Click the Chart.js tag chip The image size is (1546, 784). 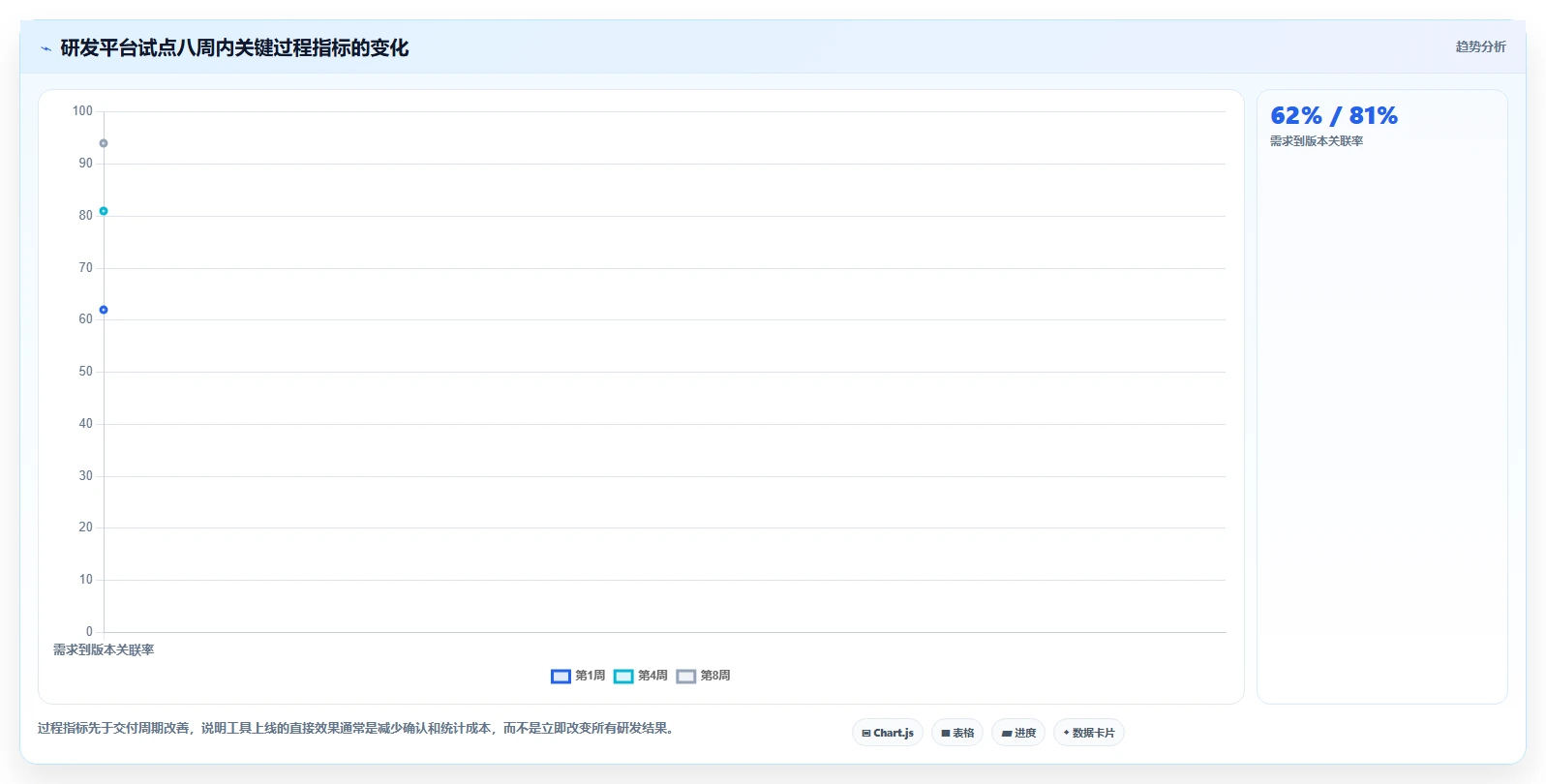tap(888, 733)
